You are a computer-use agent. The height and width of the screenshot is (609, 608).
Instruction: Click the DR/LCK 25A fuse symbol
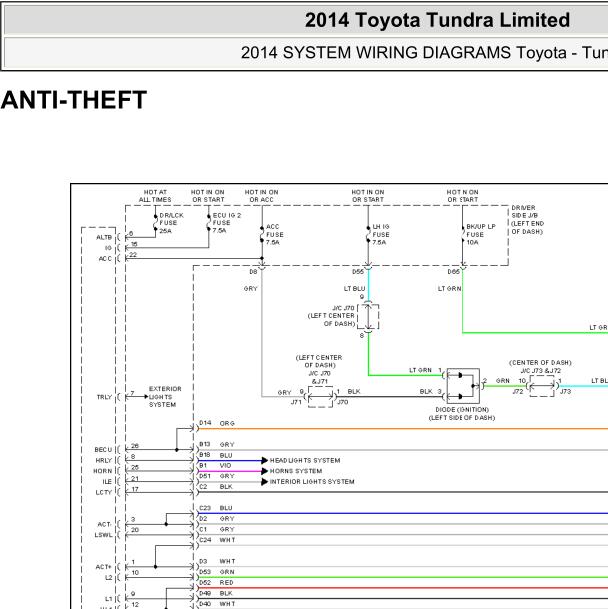[x=155, y=223]
